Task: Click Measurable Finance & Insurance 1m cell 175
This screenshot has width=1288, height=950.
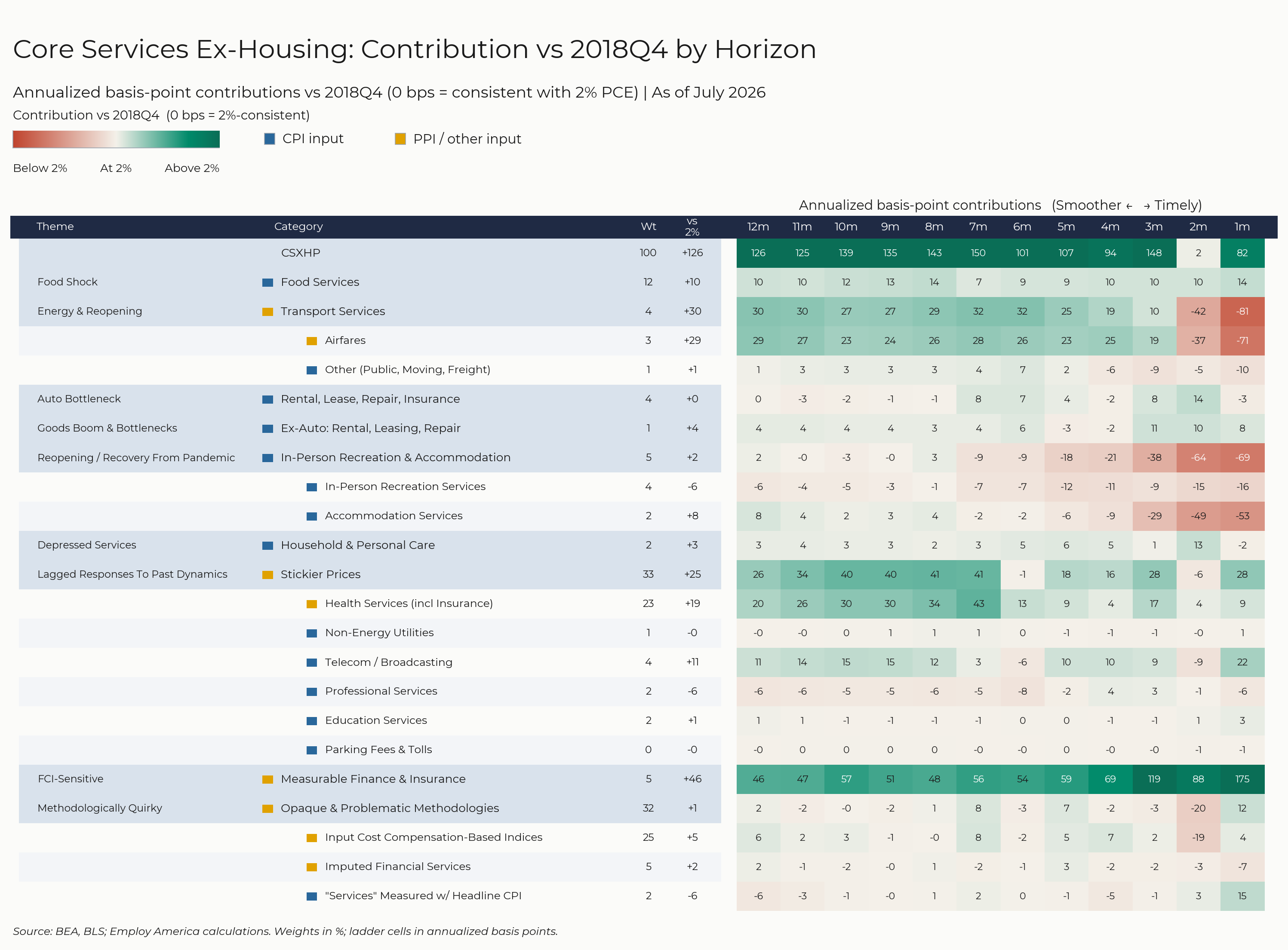Action: tap(1242, 779)
